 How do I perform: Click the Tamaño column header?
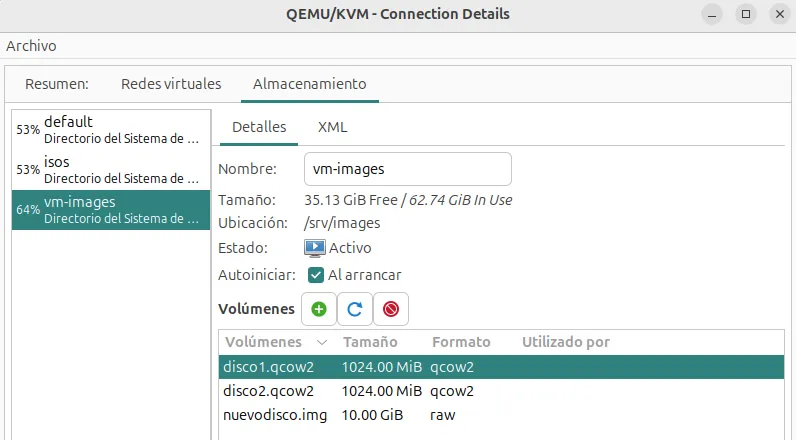click(x=370, y=342)
